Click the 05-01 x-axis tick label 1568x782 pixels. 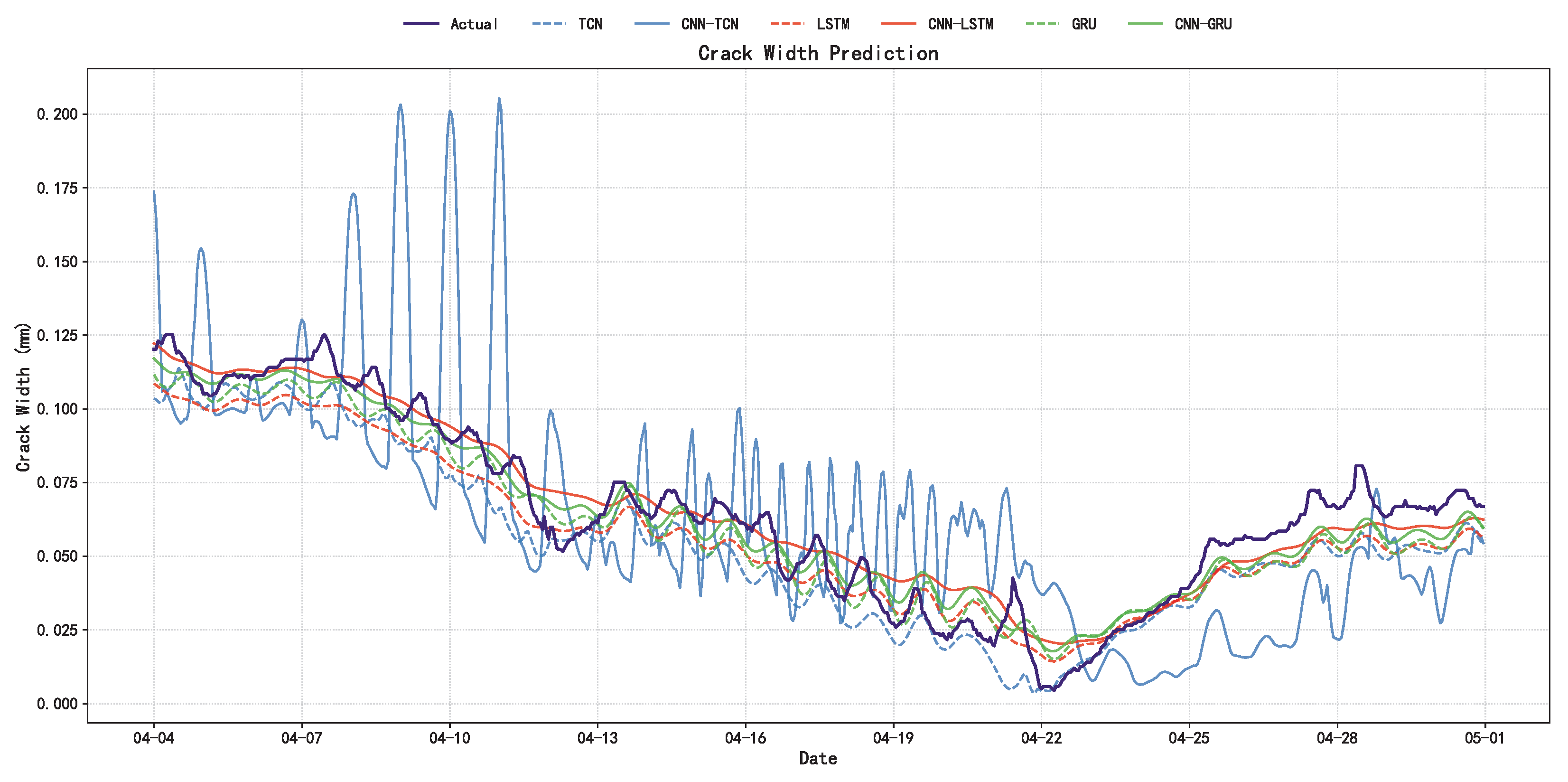1484,738
